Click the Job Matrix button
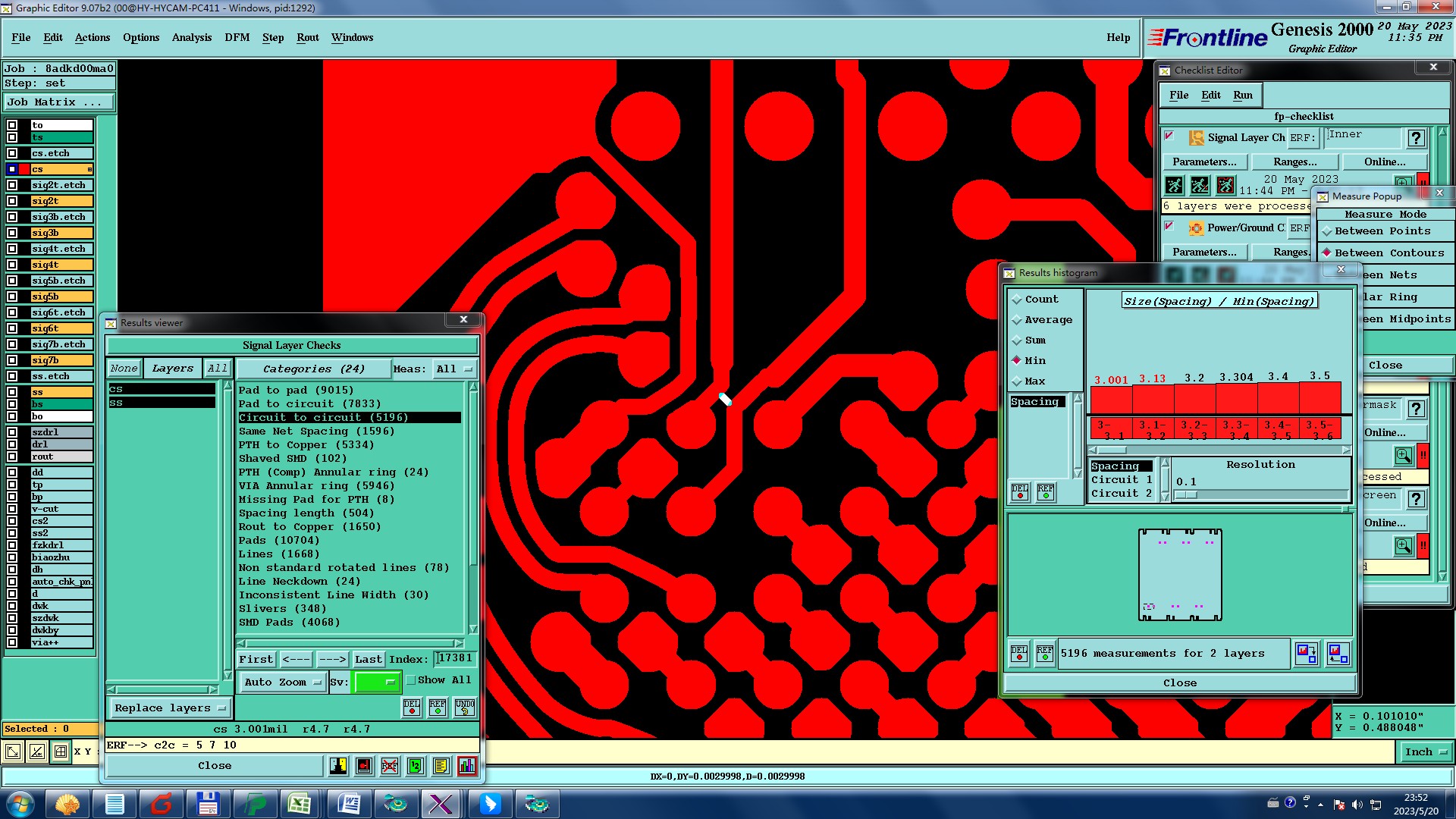The height and width of the screenshot is (819, 1456). pos(59,102)
